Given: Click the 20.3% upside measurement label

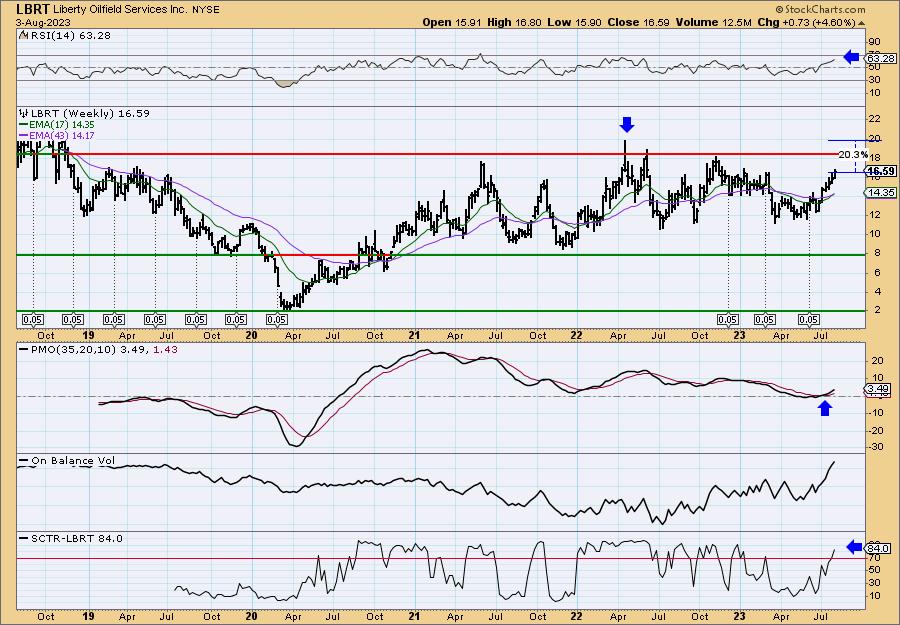Looking at the screenshot, I should (x=853, y=155).
